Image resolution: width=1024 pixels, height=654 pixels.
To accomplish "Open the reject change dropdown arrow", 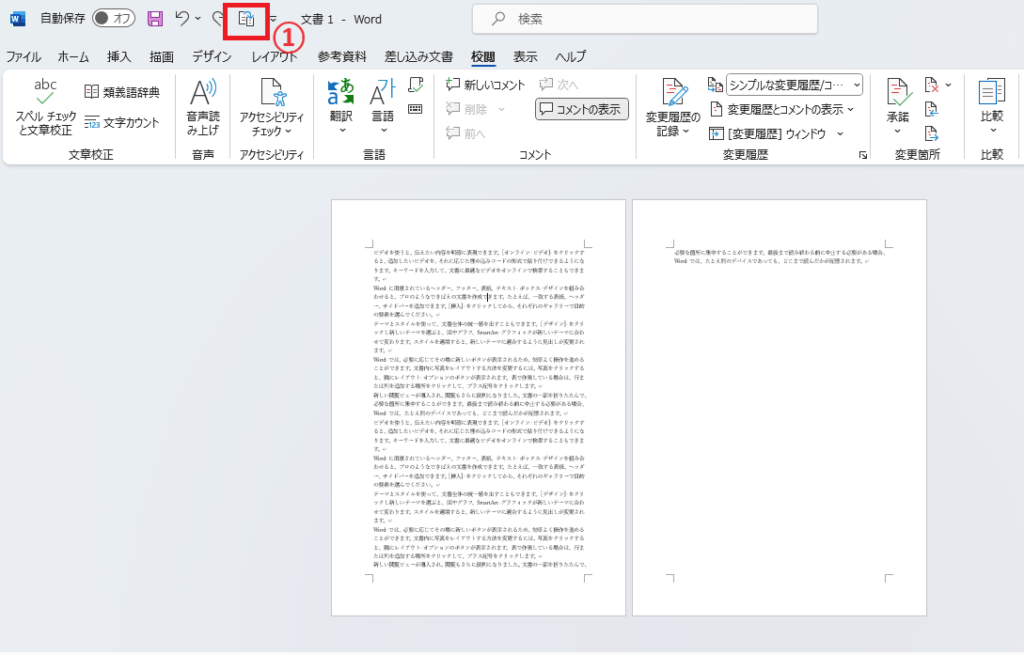I will click(948, 85).
